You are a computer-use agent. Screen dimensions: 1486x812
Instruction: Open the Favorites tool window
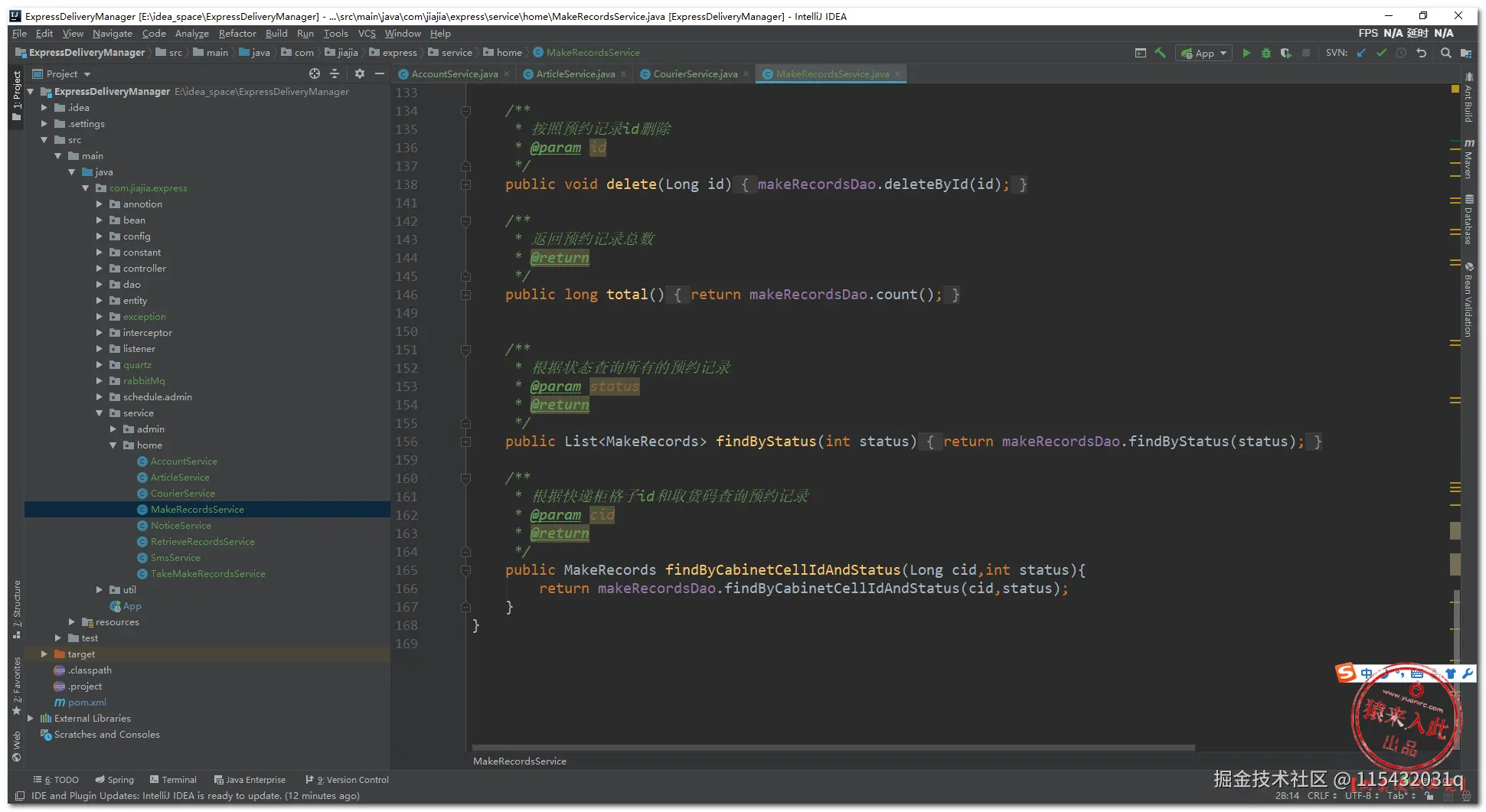[17, 686]
